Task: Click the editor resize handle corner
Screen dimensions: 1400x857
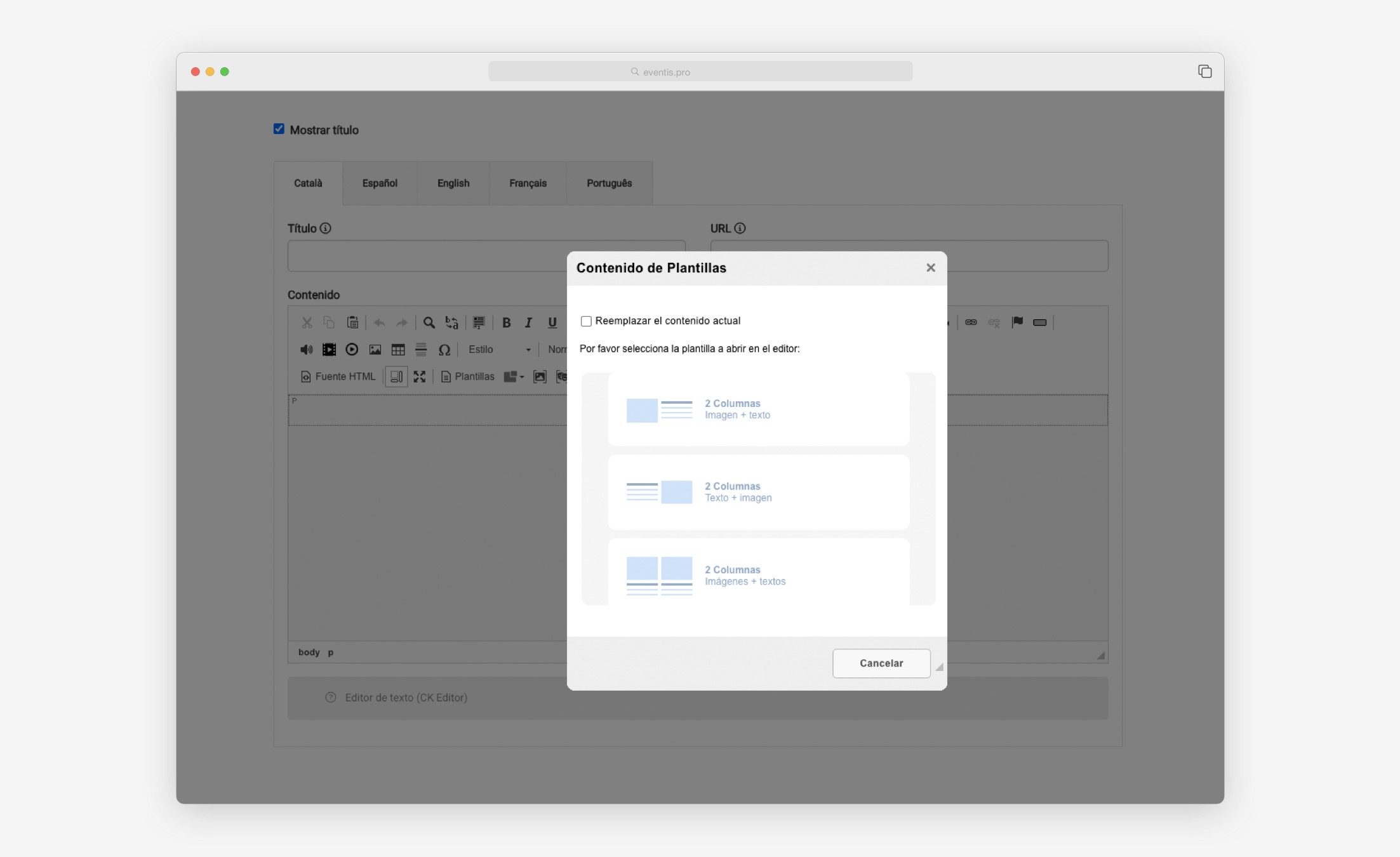Action: point(1100,655)
